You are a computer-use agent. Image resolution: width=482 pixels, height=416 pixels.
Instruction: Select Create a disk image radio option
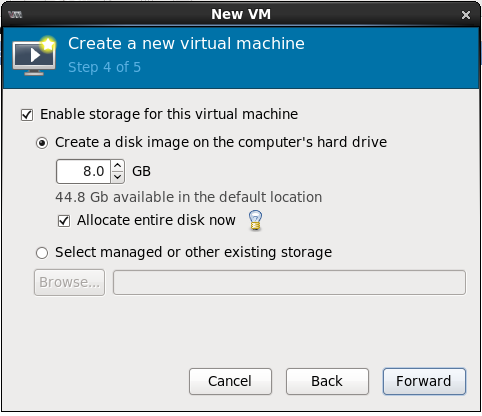click(42, 143)
